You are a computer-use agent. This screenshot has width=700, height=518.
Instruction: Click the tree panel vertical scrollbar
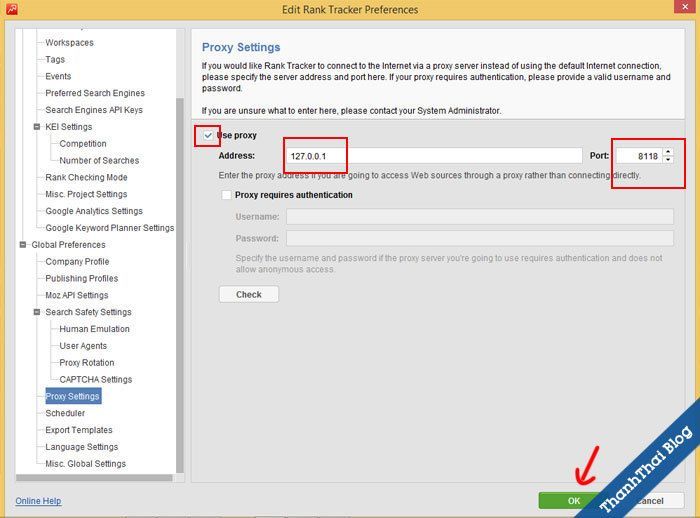(x=180, y=285)
